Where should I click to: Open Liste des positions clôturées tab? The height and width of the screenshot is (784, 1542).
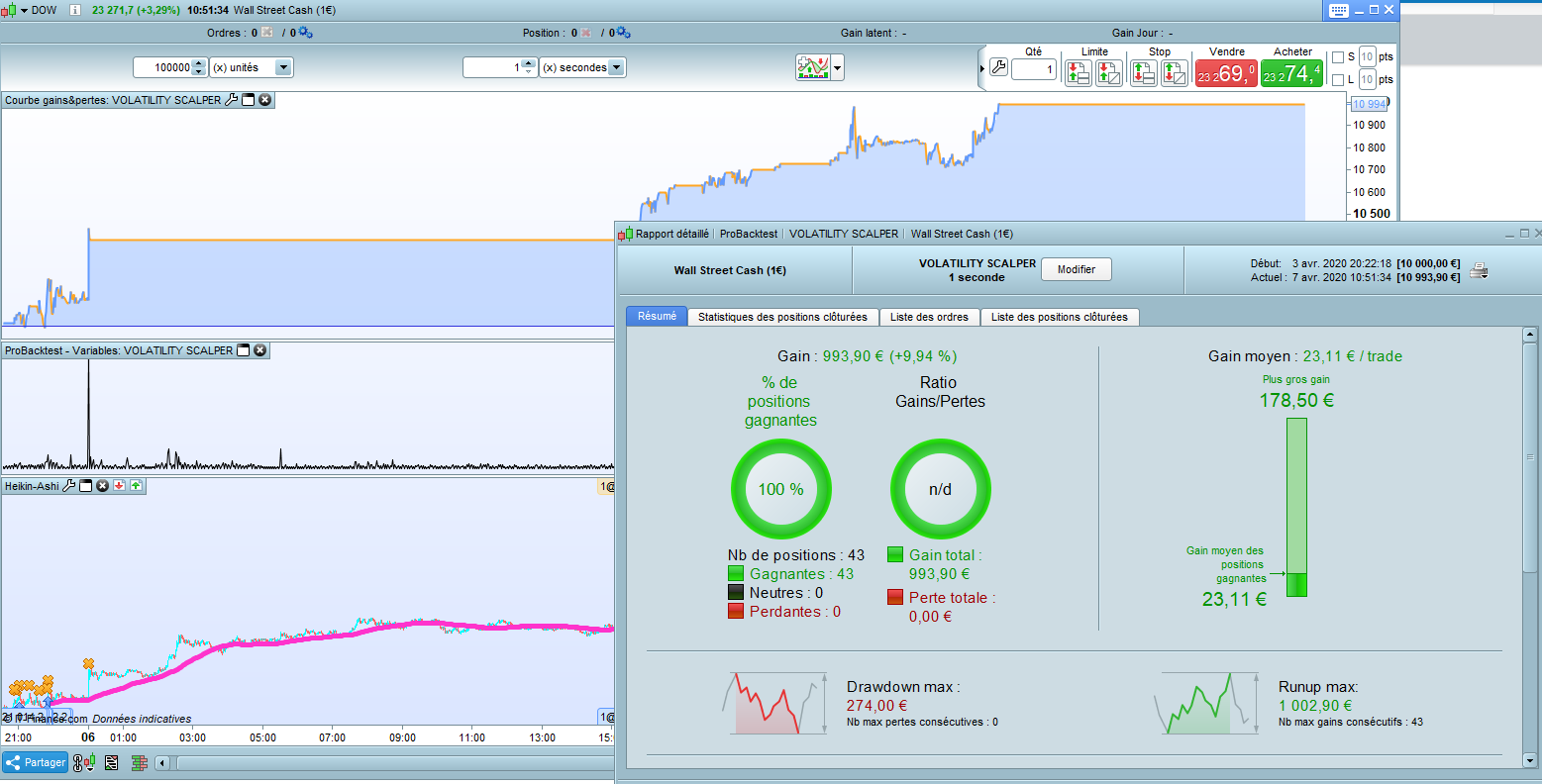click(1060, 317)
